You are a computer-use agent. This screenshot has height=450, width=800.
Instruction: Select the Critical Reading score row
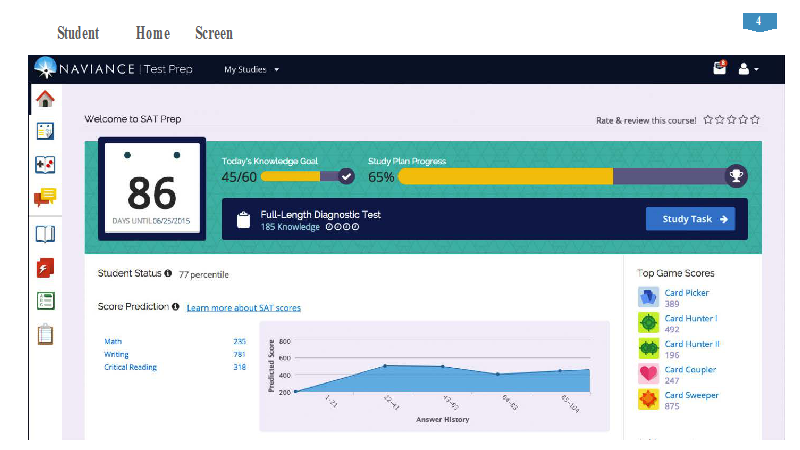175,367
